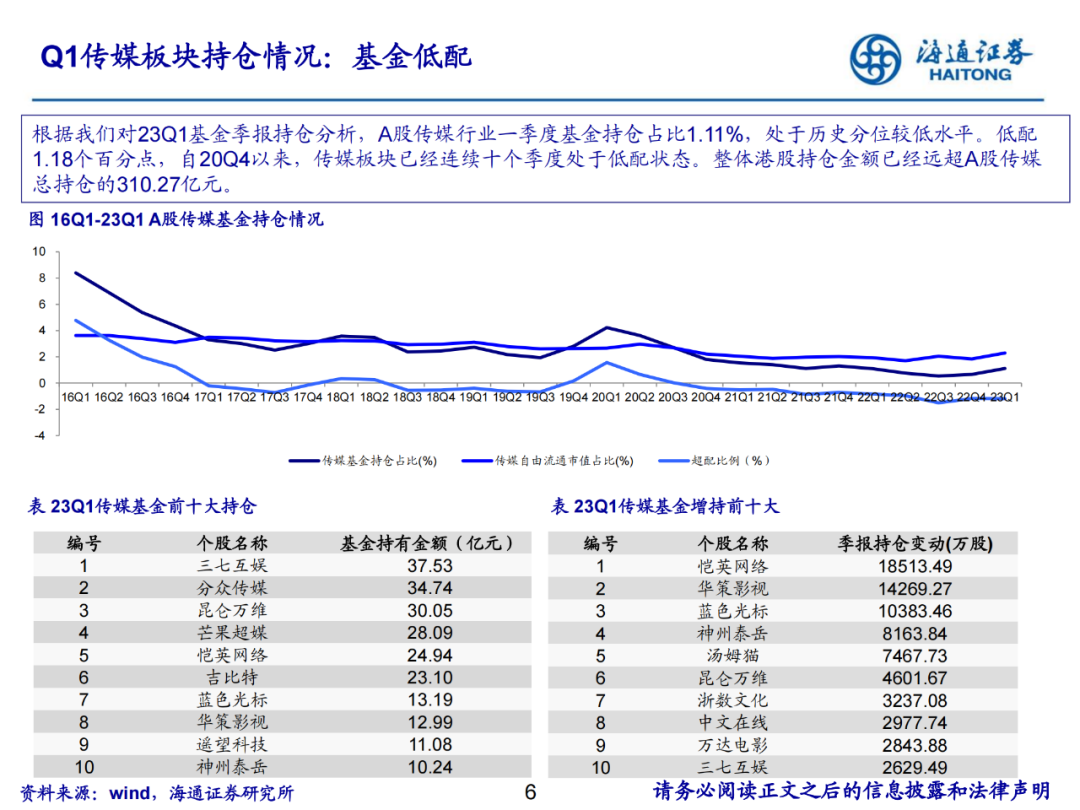1080x810 pixels.
Task: Click 华策影视 in the holdings table
Action: point(232,723)
